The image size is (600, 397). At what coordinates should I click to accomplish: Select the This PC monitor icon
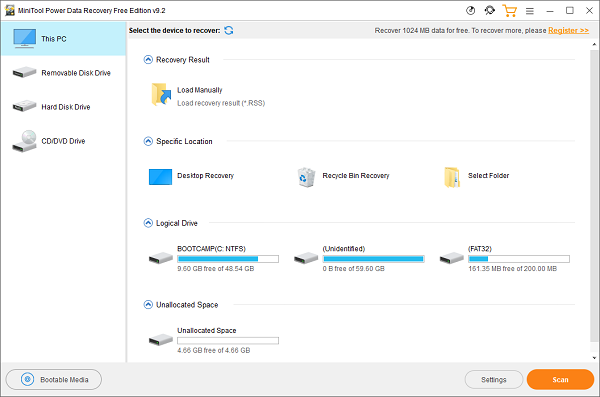tap(24, 38)
